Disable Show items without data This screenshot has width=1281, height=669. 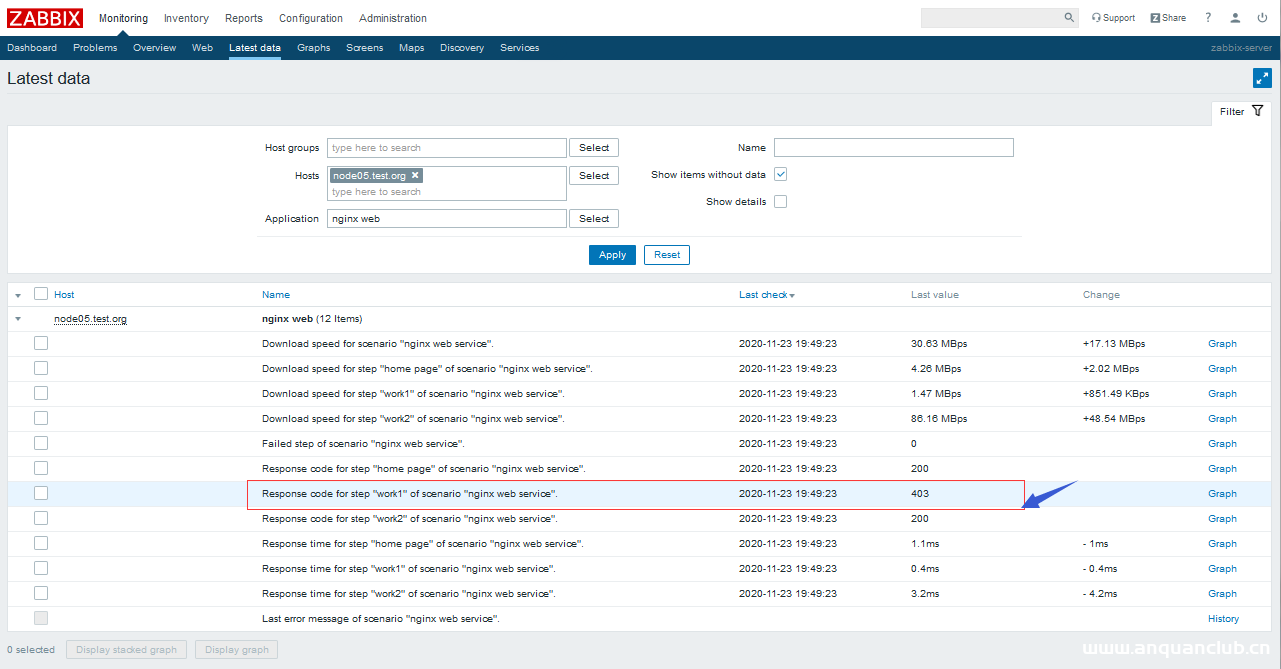[779, 173]
